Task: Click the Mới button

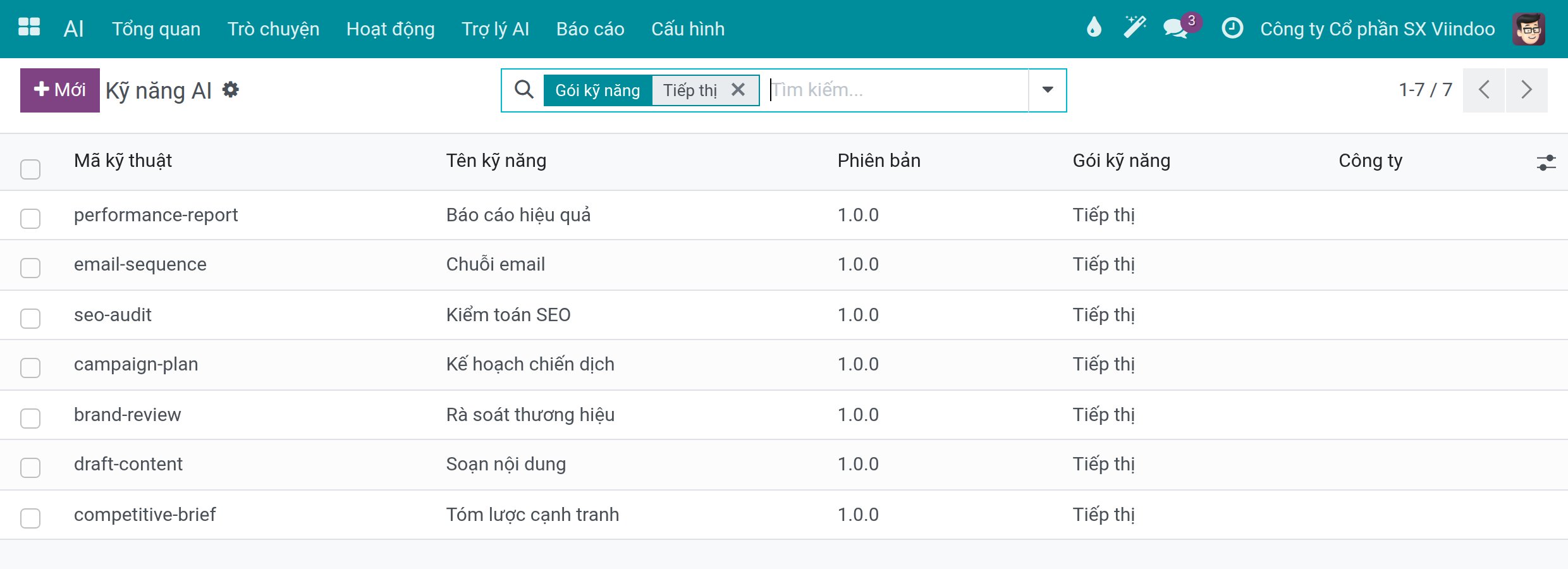Action: coord(60,90)
